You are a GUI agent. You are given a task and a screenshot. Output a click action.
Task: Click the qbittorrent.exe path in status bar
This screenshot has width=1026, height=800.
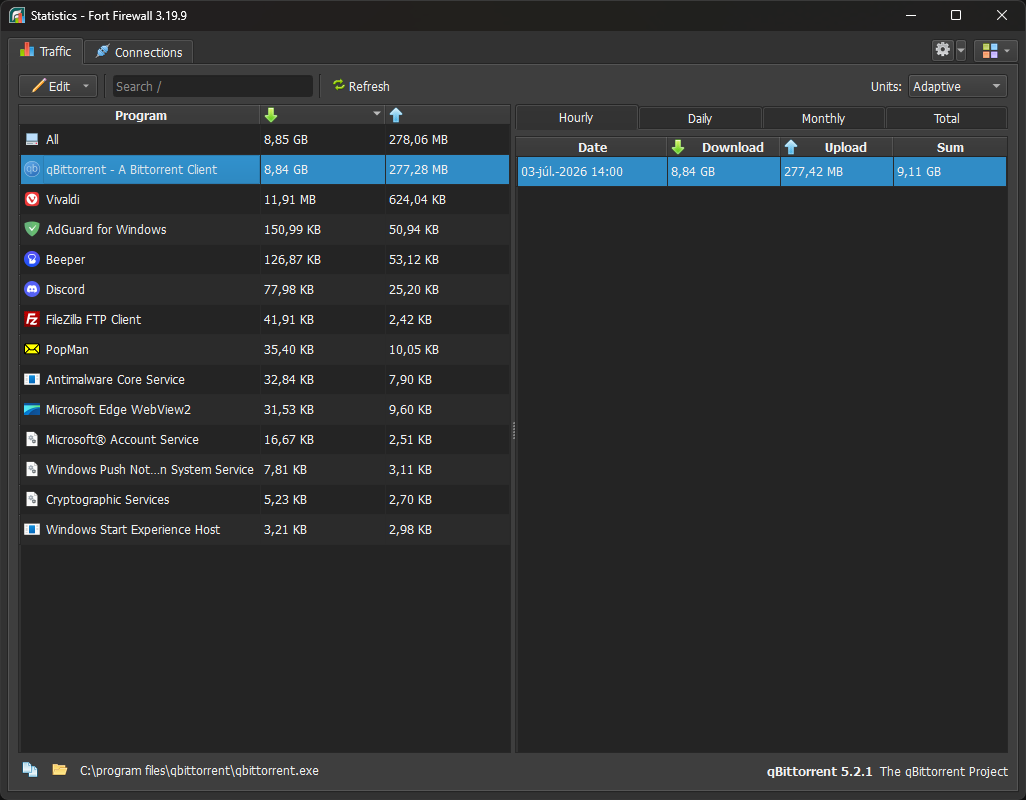(x=199, y=771)
